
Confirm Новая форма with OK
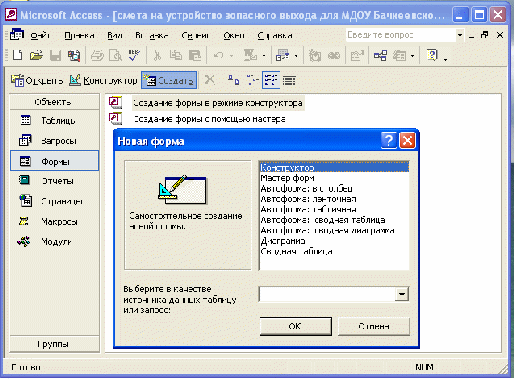[295, 326]
